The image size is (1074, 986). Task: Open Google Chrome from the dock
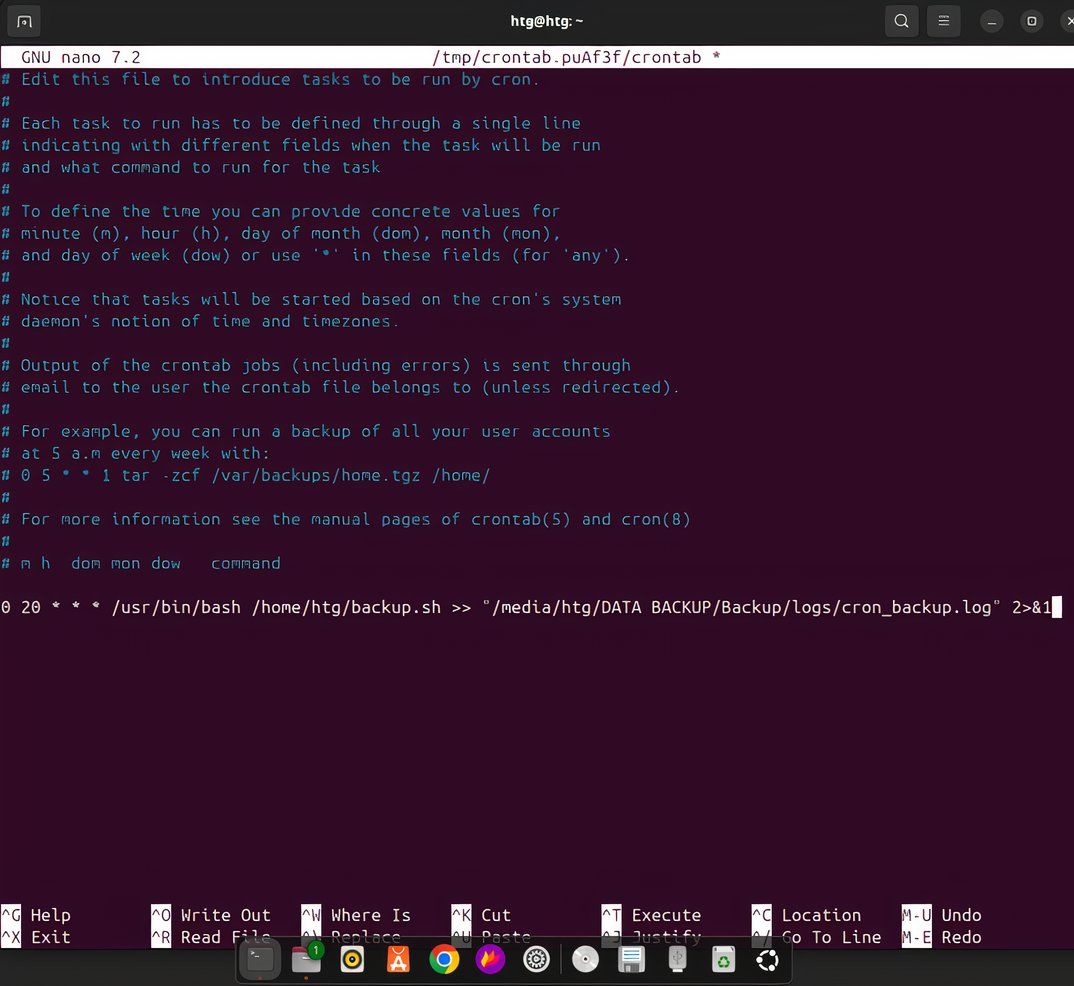click(444, 958)
